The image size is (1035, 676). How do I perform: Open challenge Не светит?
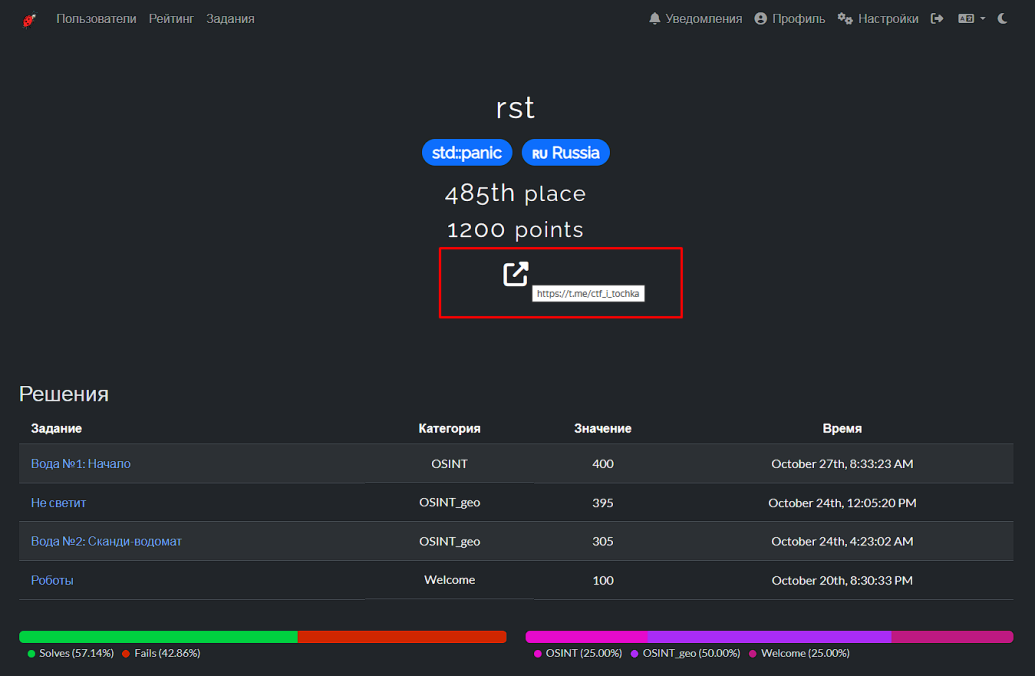tap(58, 502)
